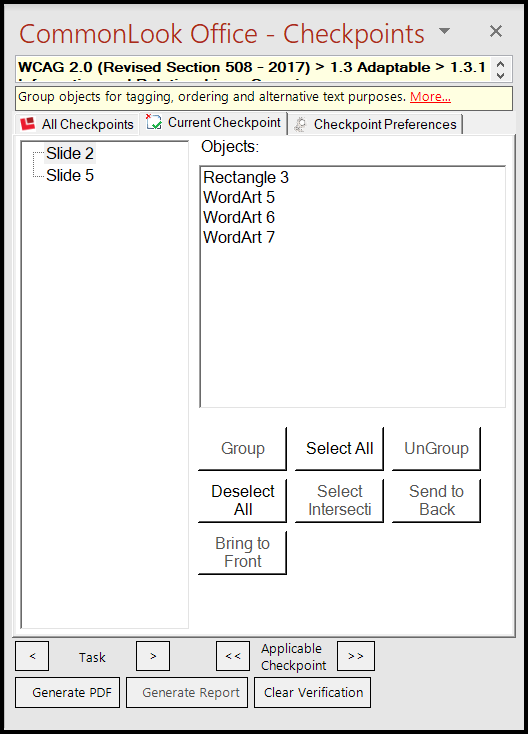Click the WCAG 2.0 checkpoint title text

[252, 68]
